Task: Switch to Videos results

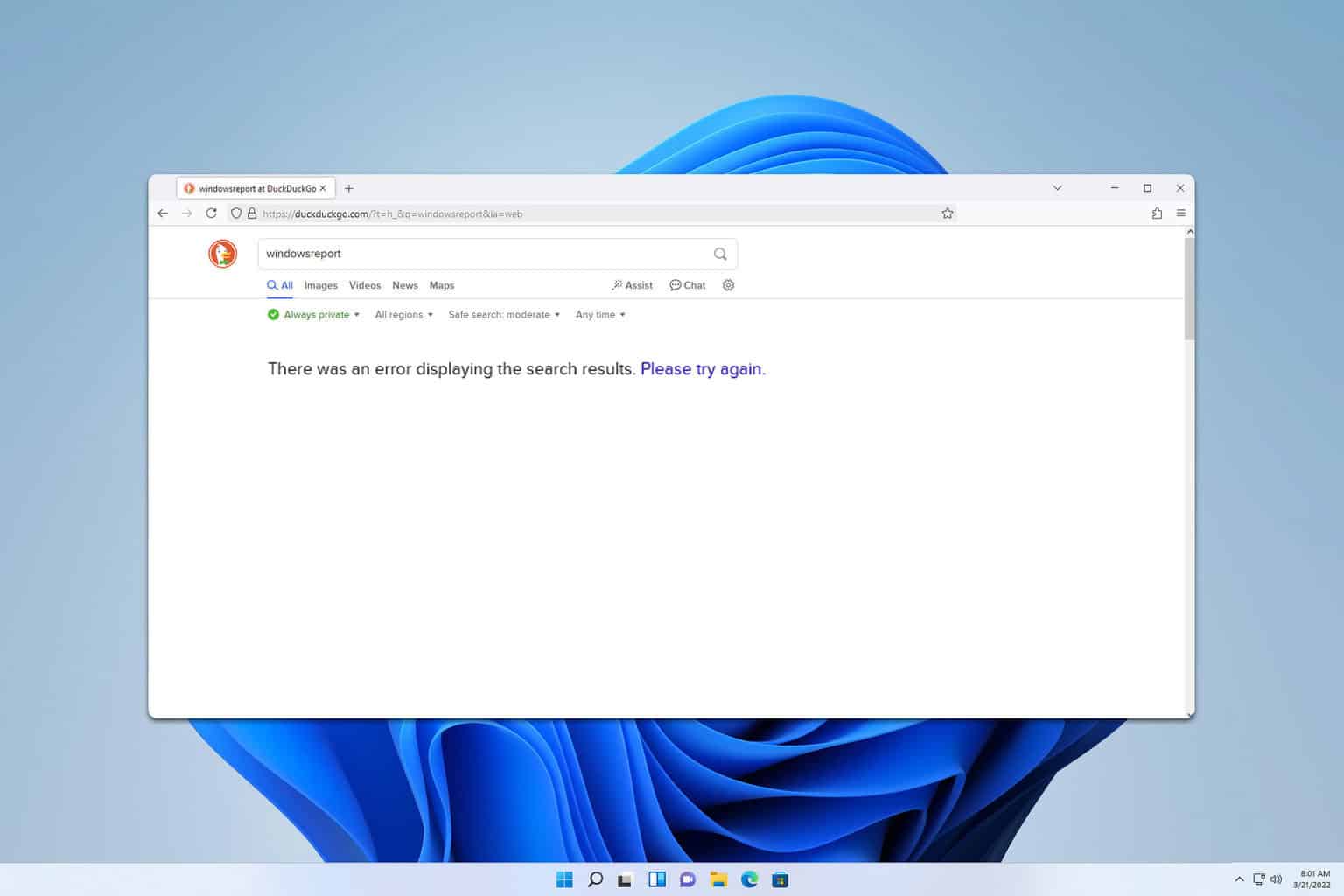Action: [365, 285]
